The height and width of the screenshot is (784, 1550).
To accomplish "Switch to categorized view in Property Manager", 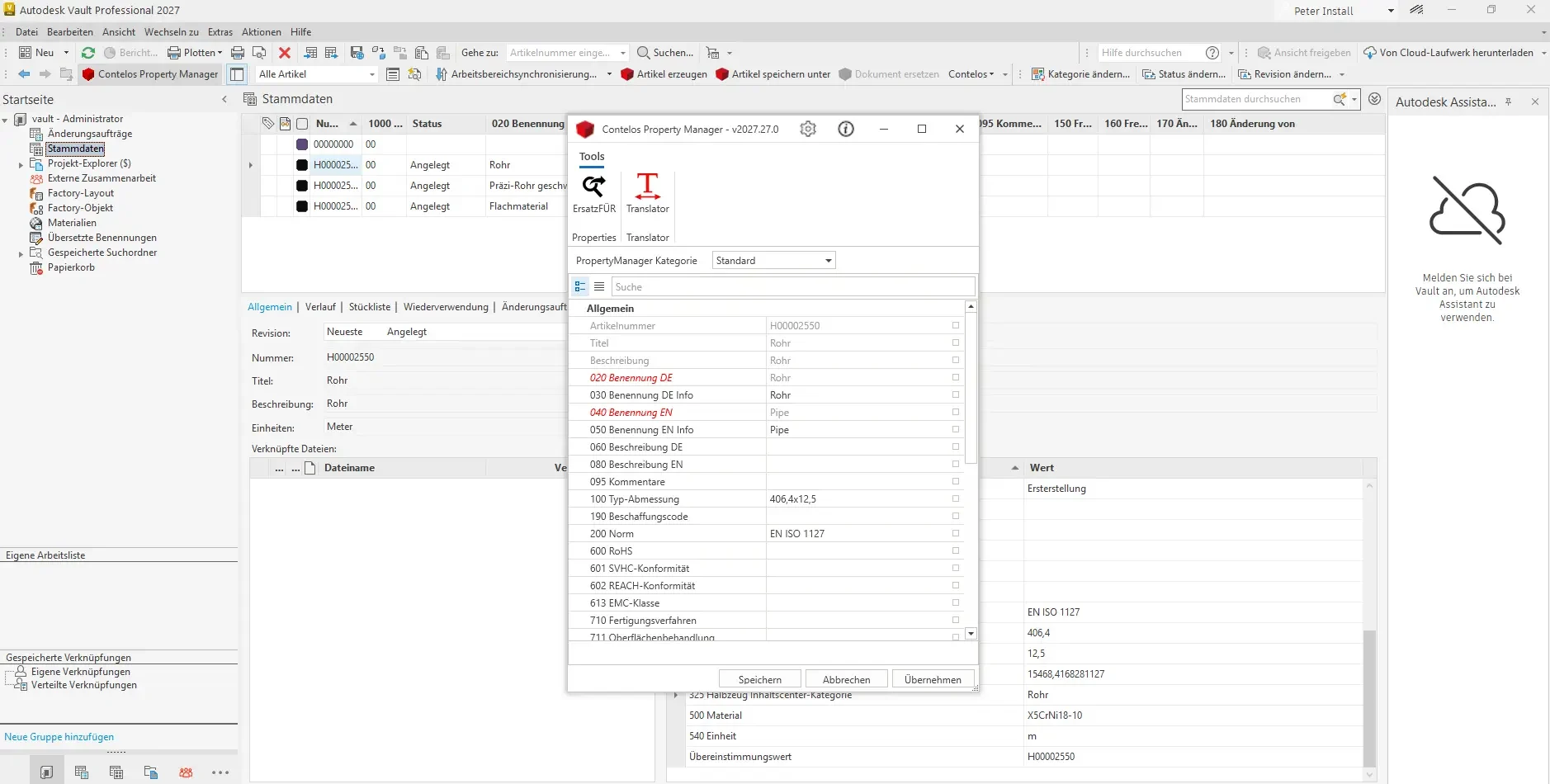I will pyautogui.click(x=580, y=286).
